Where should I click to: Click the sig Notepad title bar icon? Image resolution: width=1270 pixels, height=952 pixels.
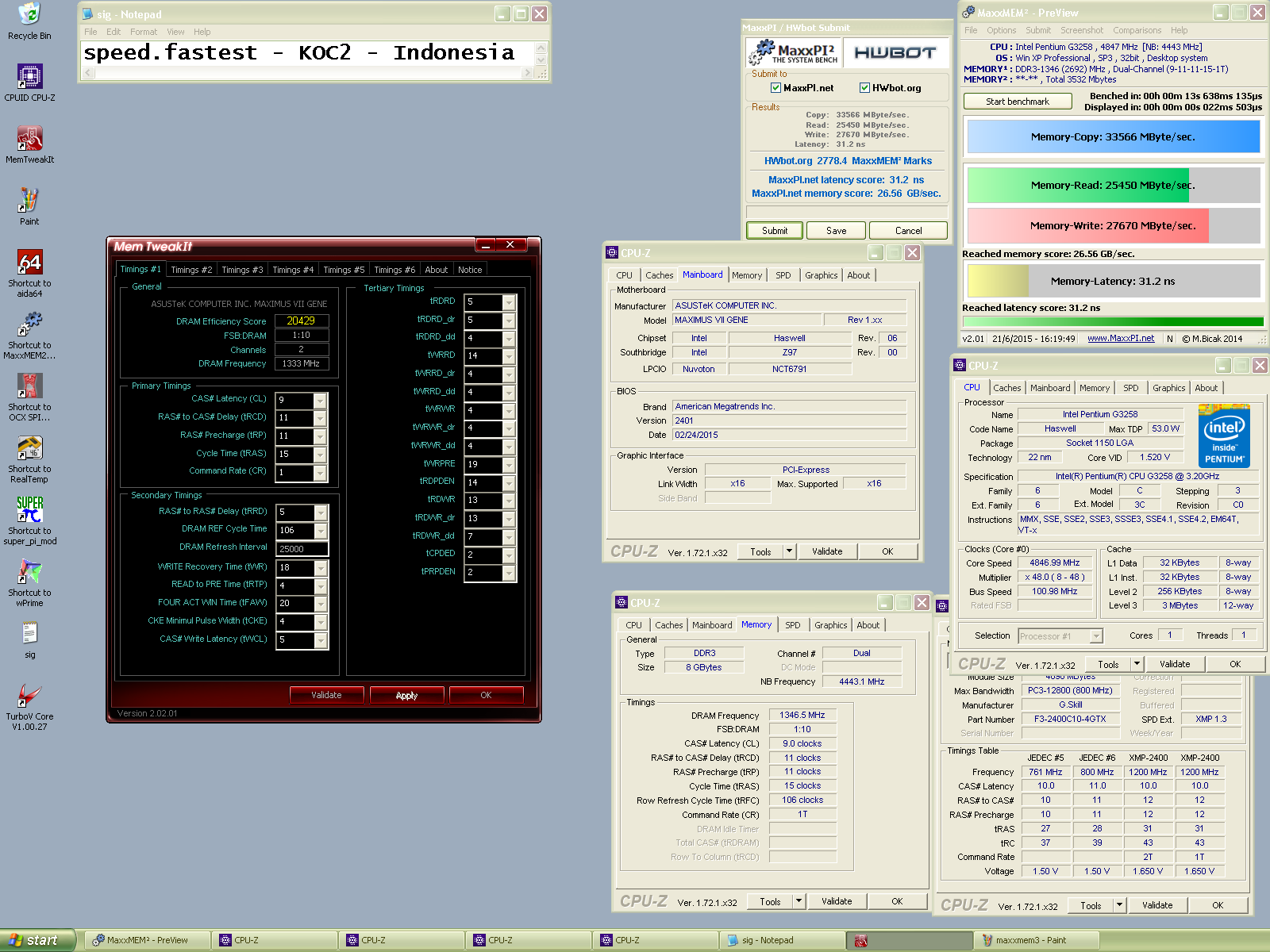point(88,14)
